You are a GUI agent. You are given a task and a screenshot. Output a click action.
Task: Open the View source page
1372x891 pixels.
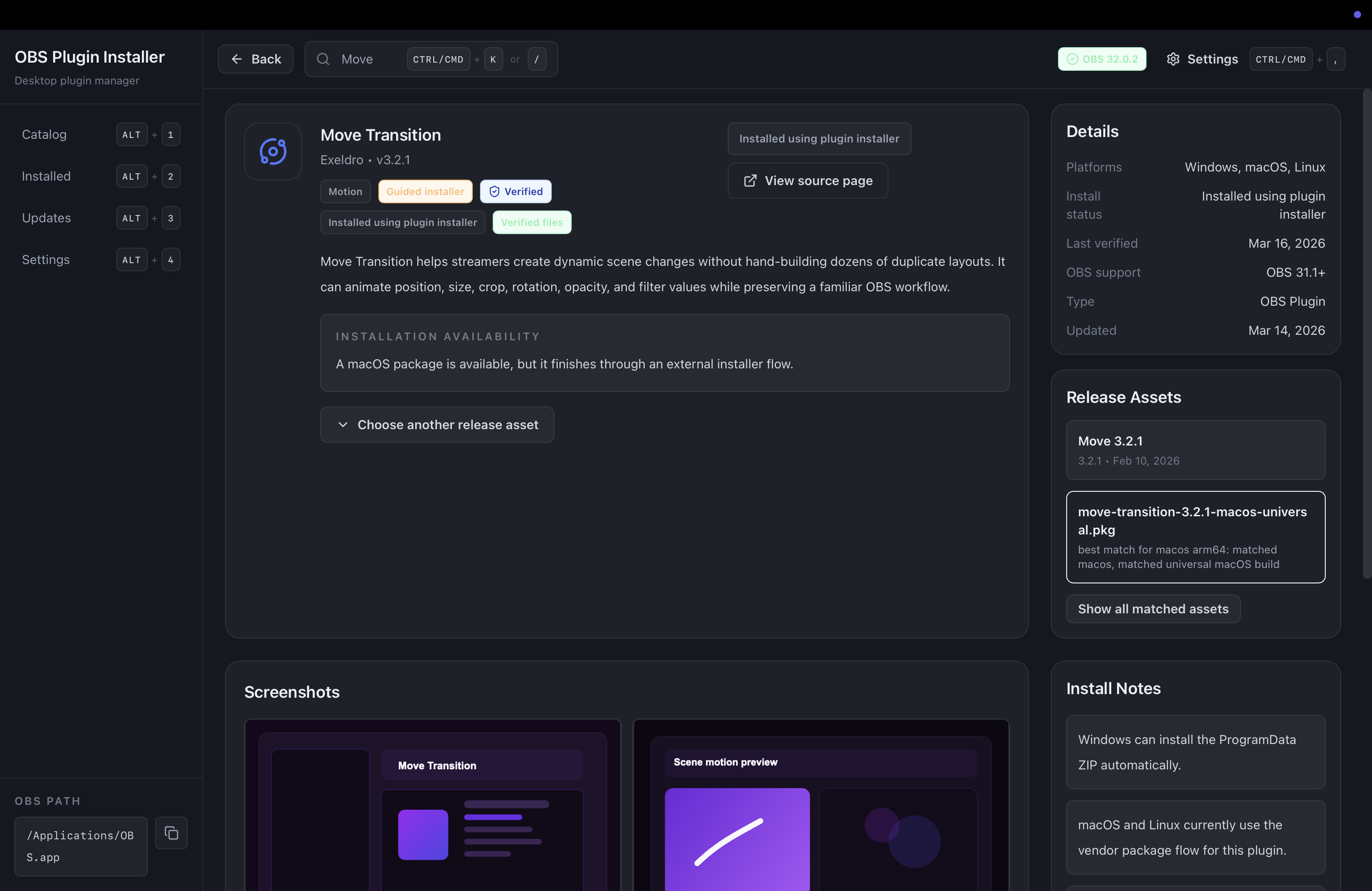click(807, 181)
